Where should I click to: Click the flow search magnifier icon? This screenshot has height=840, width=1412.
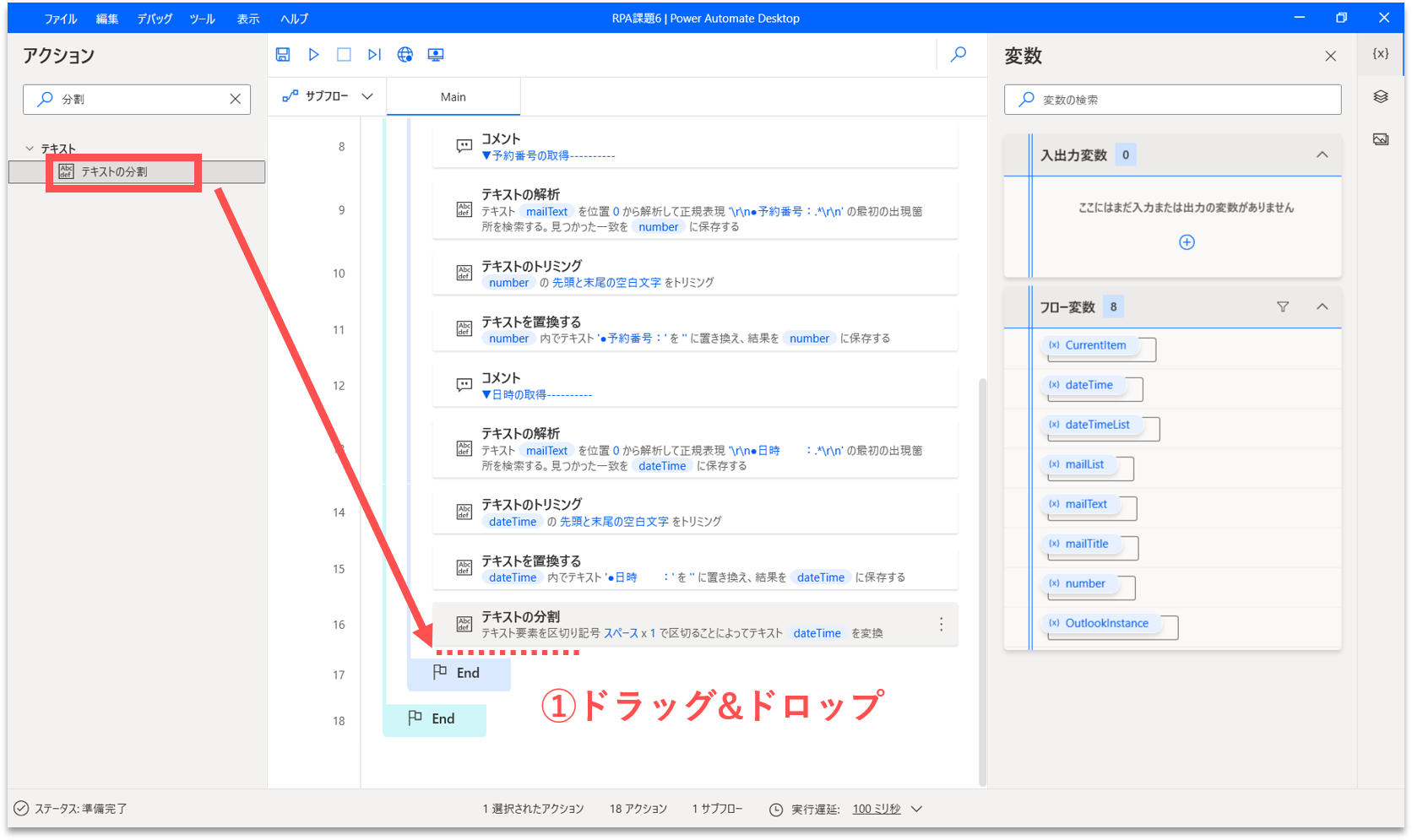coord(959,54)
